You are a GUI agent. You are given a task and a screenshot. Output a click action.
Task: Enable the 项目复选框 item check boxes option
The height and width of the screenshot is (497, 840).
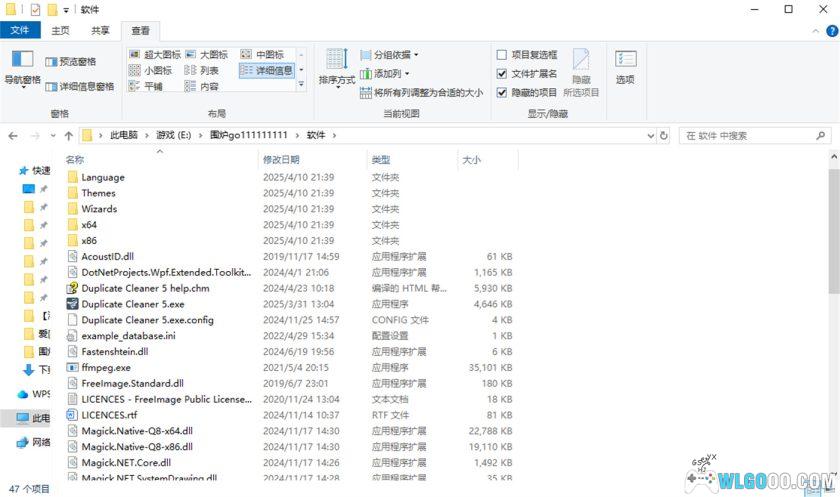click(x=502, y=55)
